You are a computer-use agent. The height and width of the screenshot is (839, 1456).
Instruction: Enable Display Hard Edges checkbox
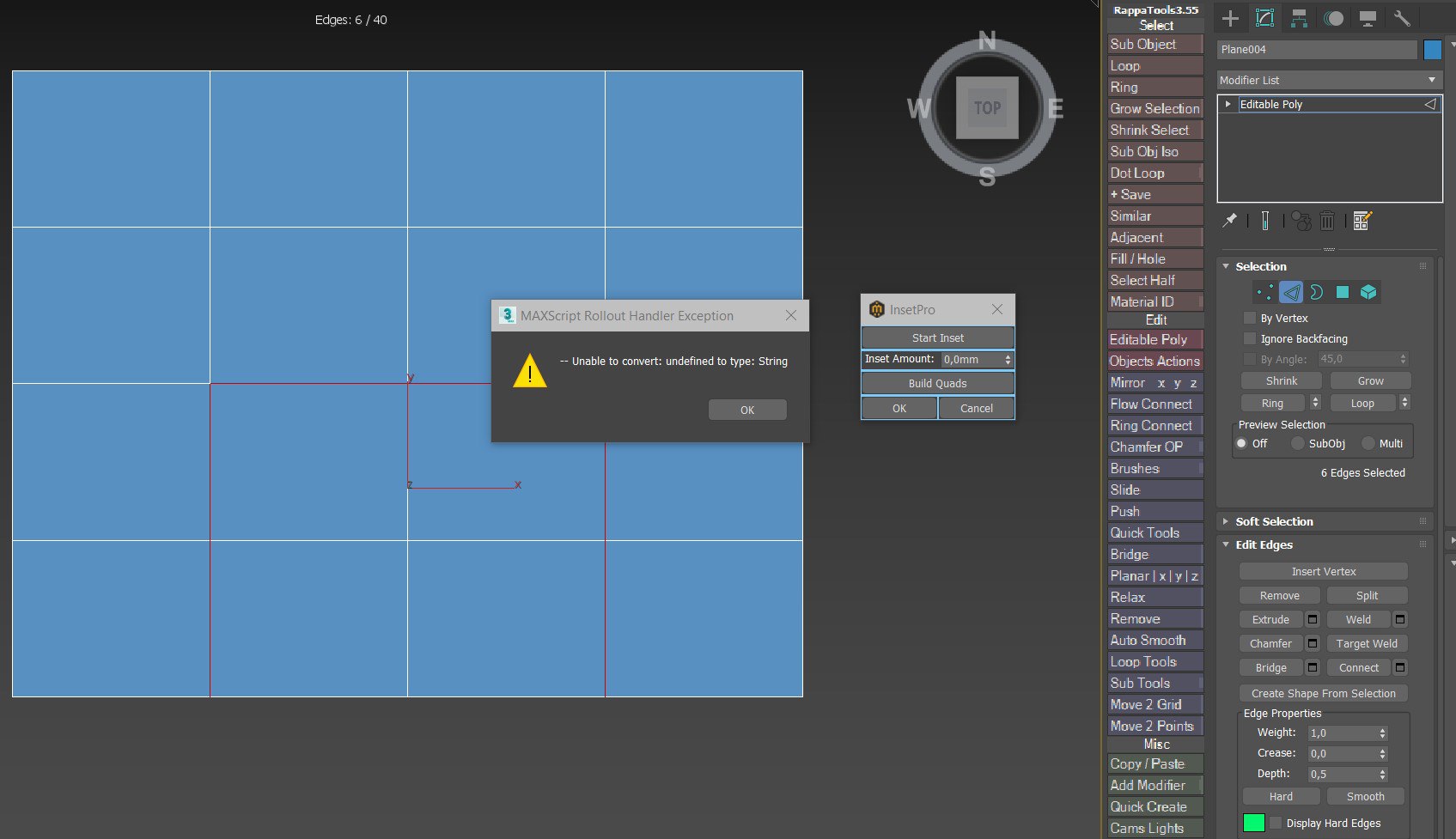(x=1276, y=823)
